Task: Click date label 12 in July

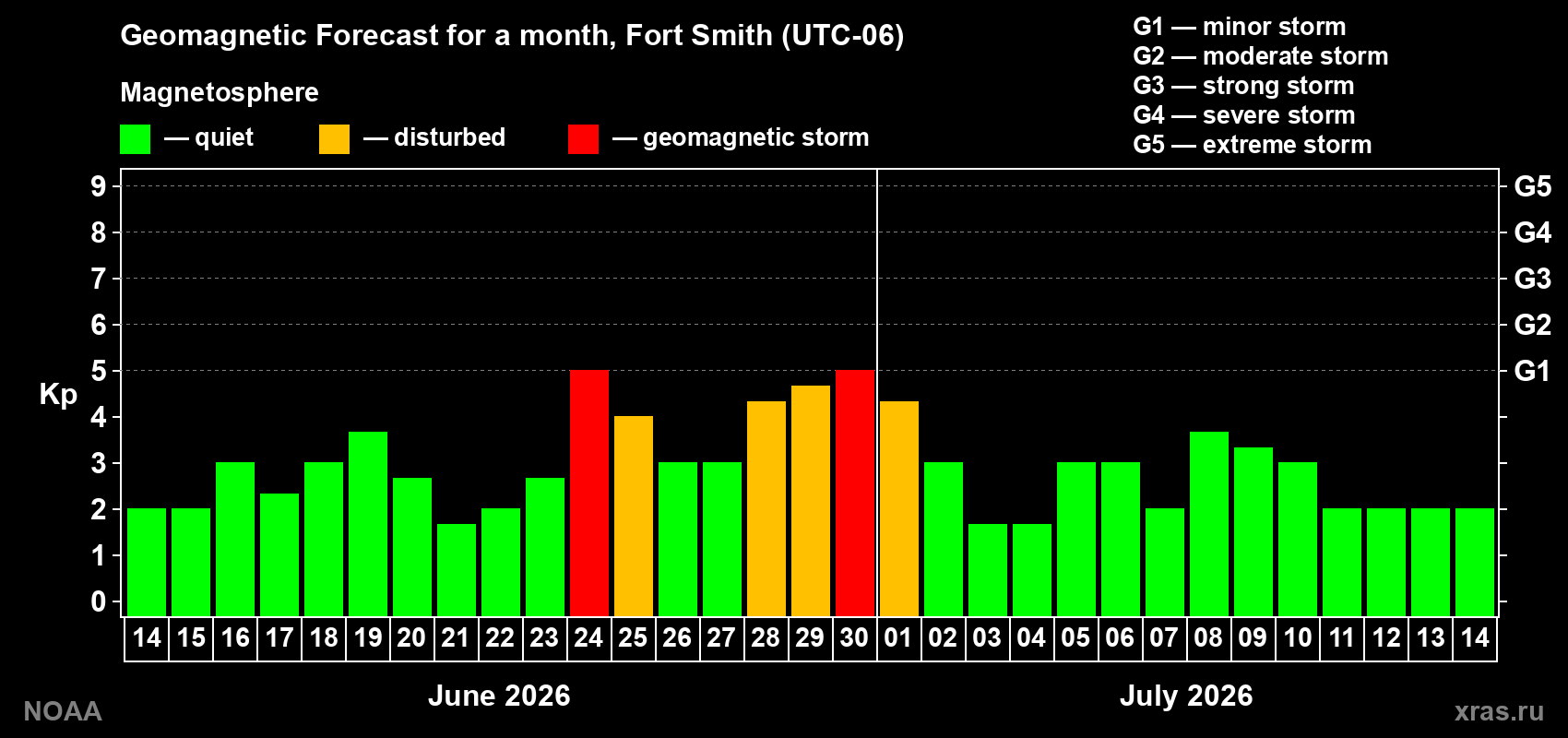Action: coord(1386,637)
